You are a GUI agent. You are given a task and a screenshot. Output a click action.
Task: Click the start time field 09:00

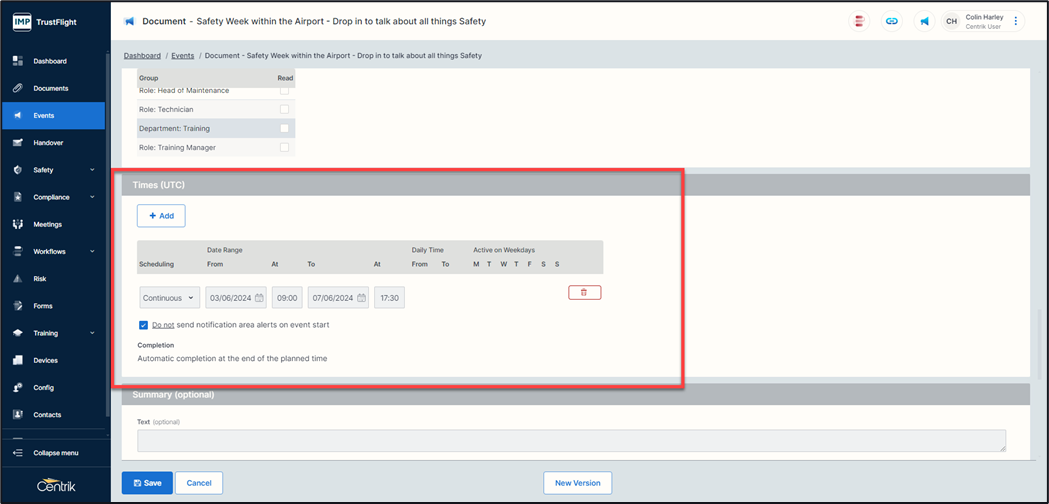coord(287,298)
